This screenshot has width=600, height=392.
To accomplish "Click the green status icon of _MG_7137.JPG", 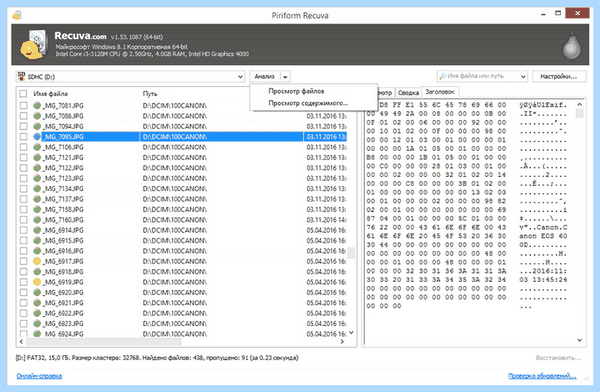I will click(37, 199).
